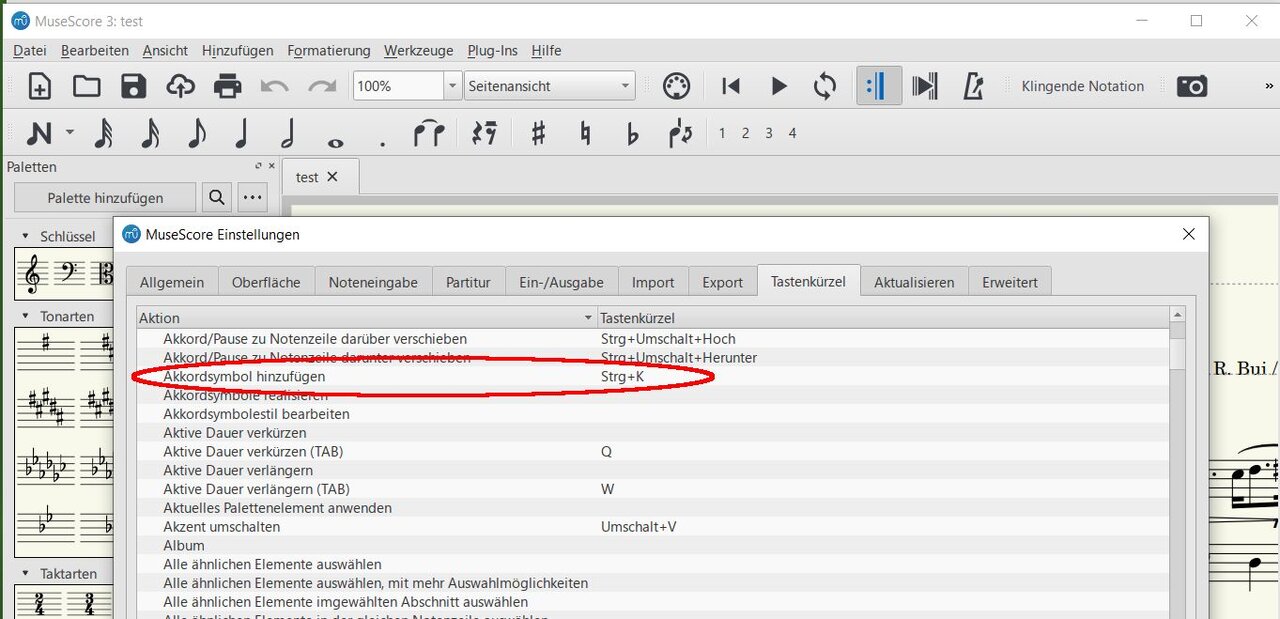Toggle Klingende Notation (concert pitch)
1280x619 pixels.
click(x=1082, y=86)
